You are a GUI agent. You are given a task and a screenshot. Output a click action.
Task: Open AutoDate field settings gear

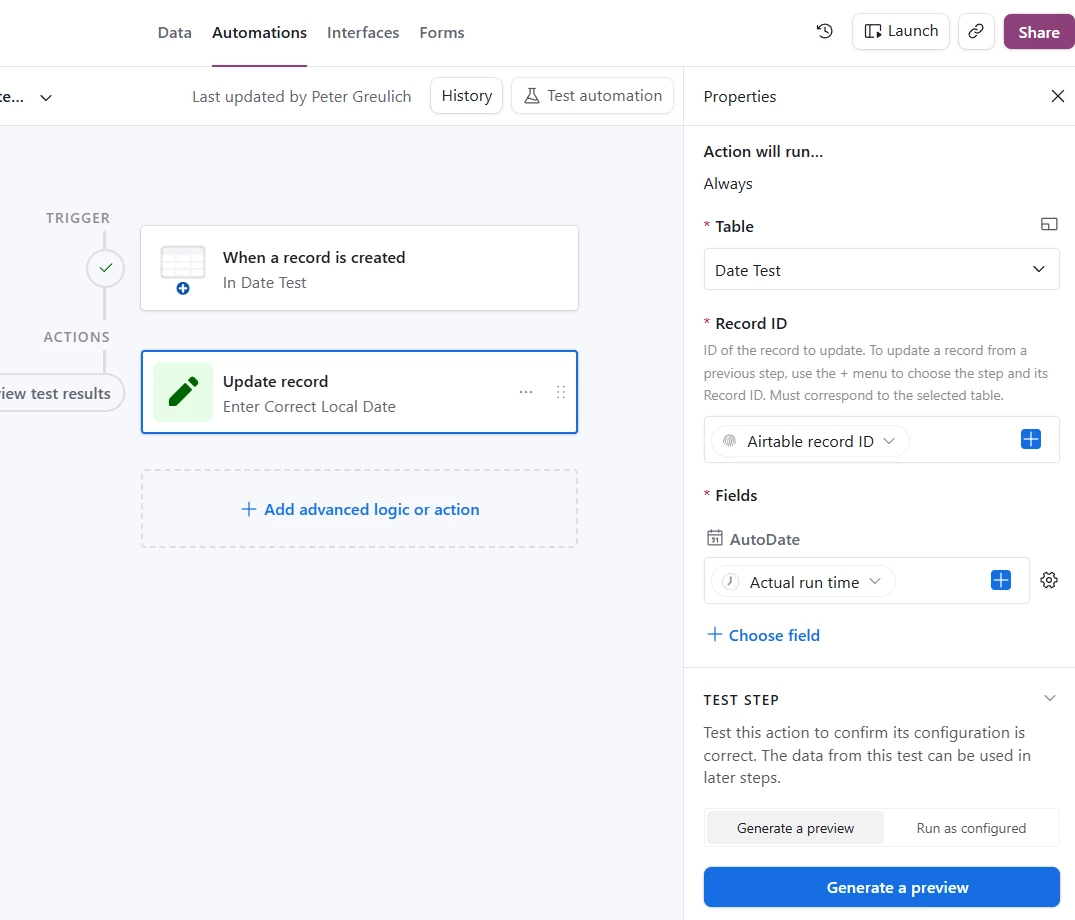(x=1049, y=580)
